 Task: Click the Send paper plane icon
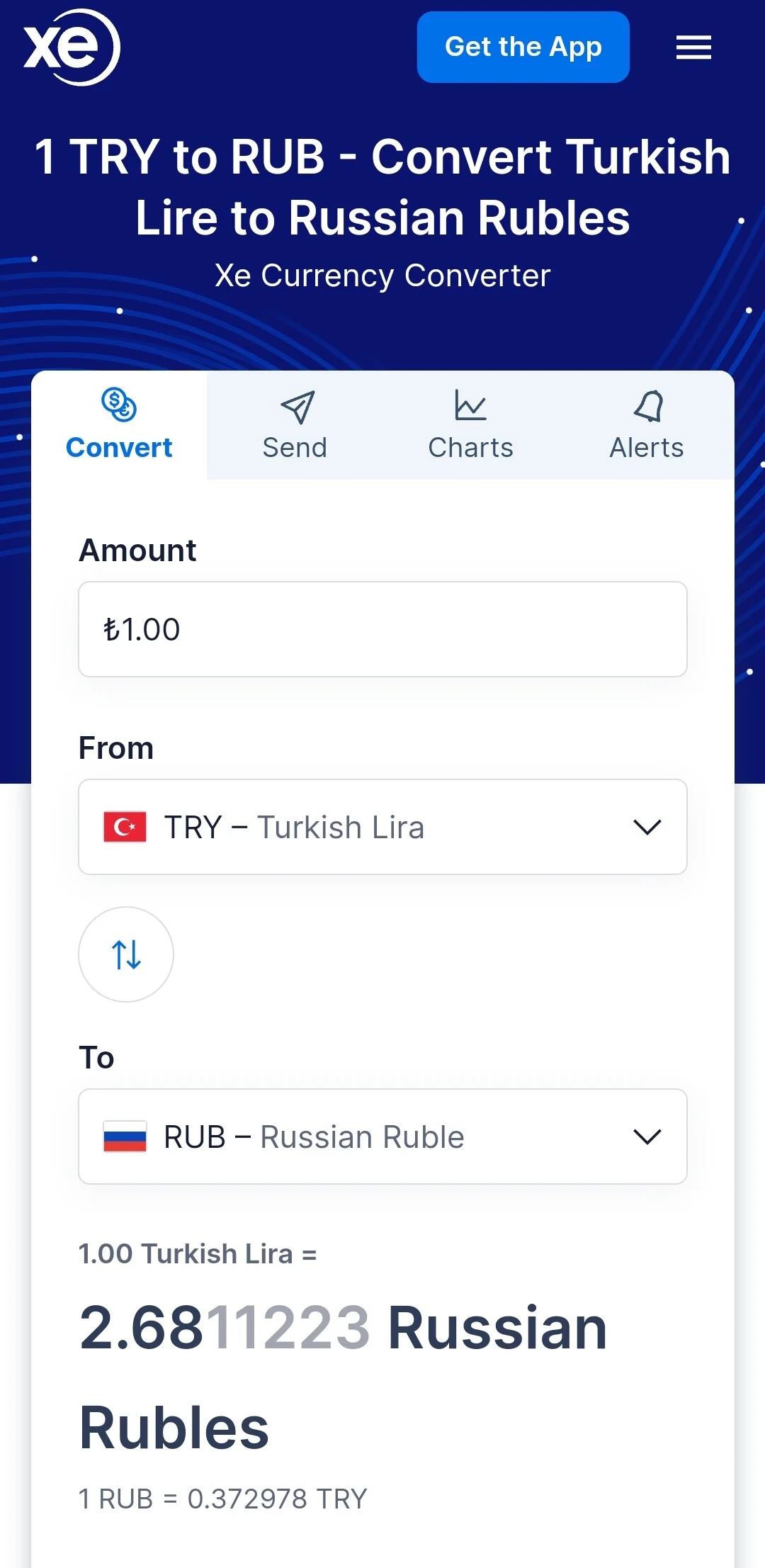tap(297, 407)
